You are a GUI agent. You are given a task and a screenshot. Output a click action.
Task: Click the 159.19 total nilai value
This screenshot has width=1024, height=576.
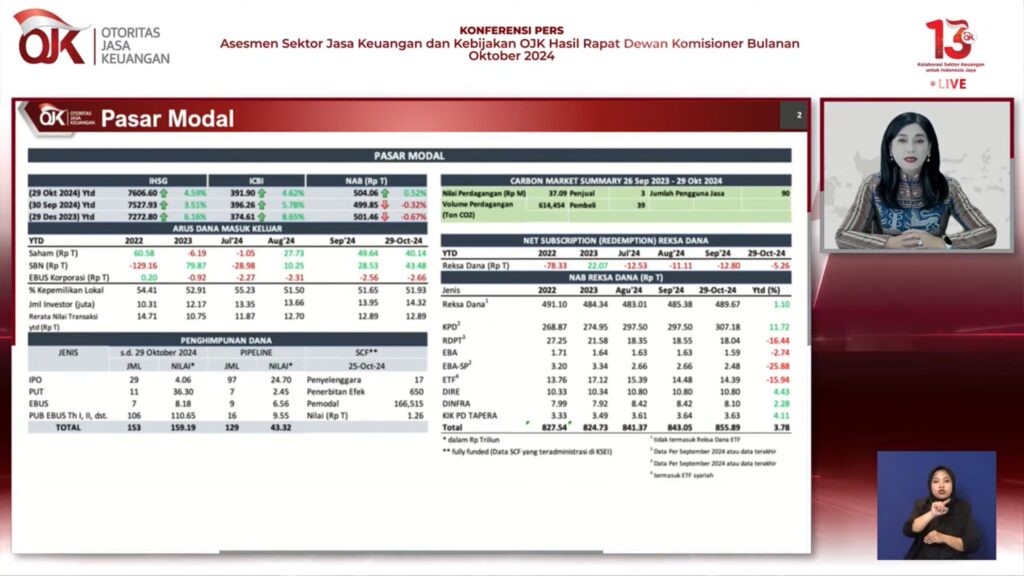point(183,428)
